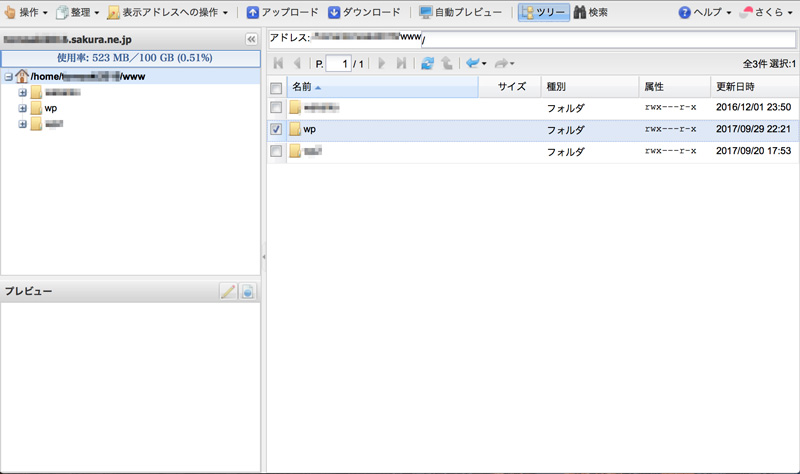The image size is (800, 474).
Task: Click the page number field
Action: tap(338, 63)
